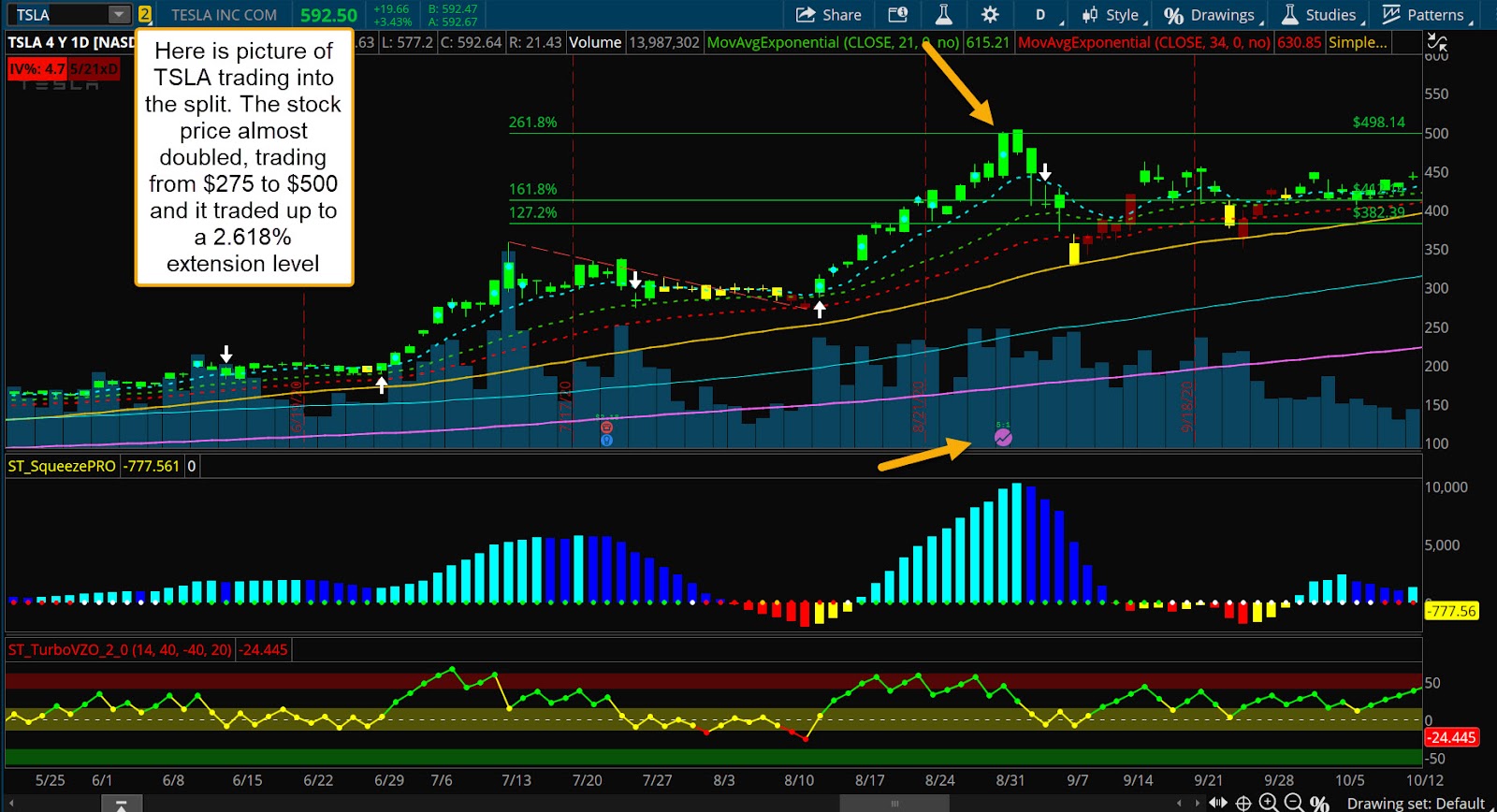Click the C: 592.64 close value
The height and width of the screenshot is (812, 1497).
(471, 42)
